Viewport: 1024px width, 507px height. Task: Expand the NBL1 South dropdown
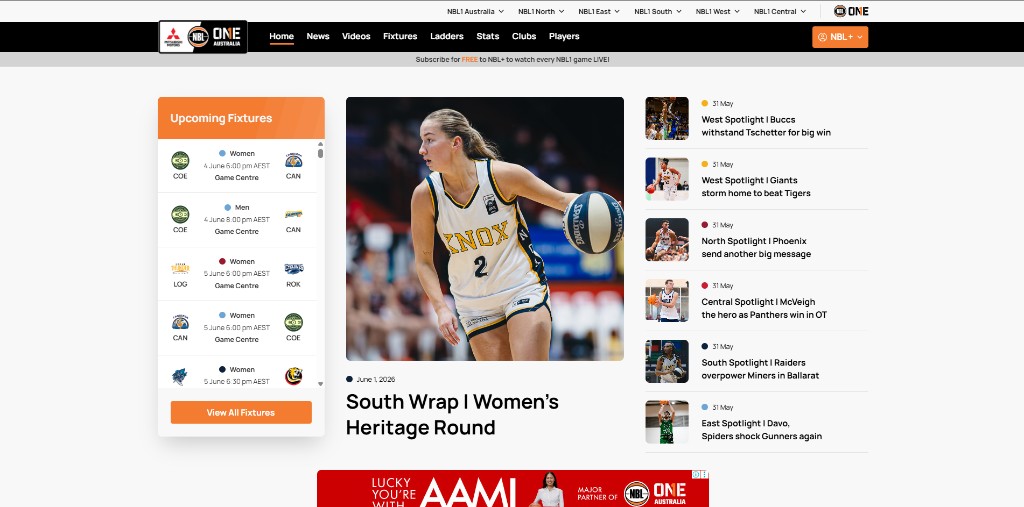click(658, 11)
